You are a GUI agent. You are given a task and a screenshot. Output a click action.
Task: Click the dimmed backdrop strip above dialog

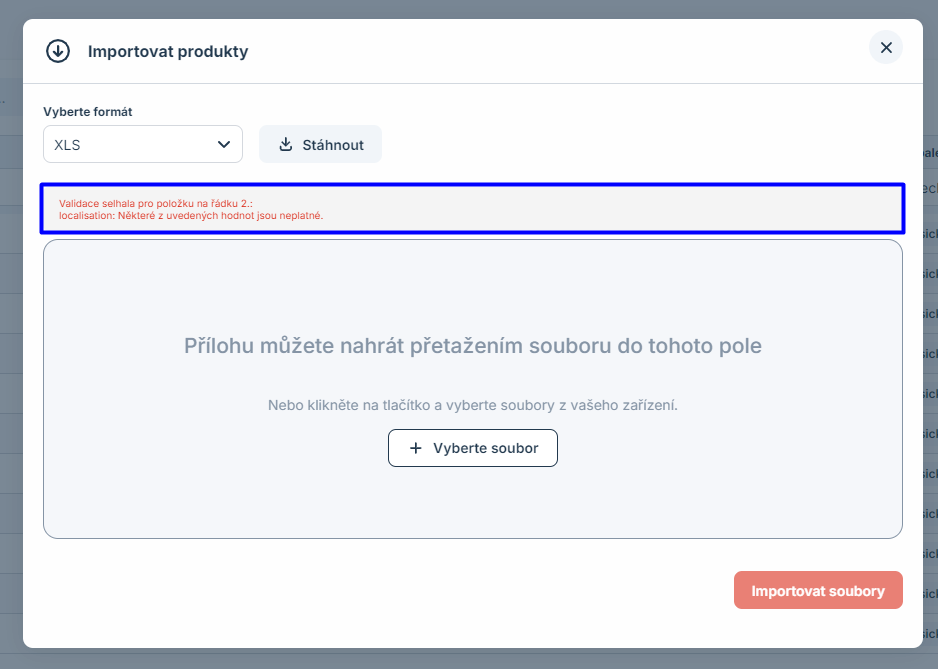(469, 9)
